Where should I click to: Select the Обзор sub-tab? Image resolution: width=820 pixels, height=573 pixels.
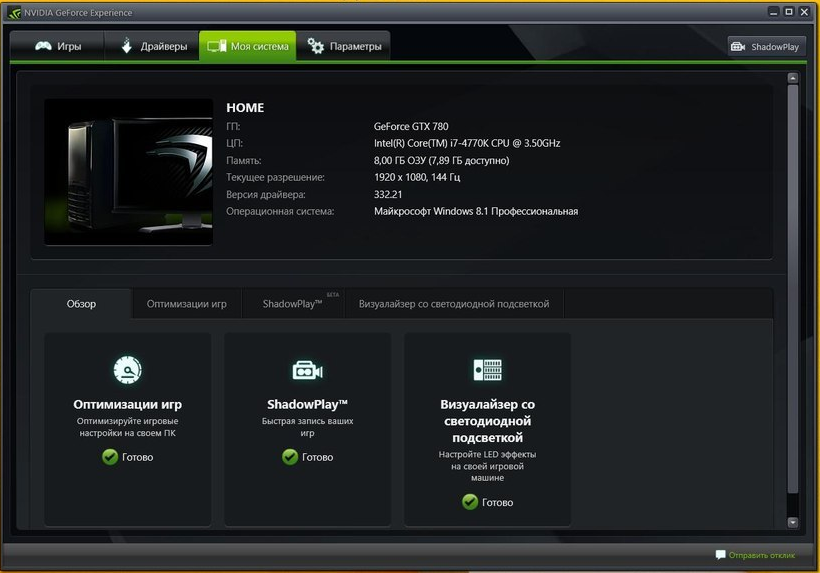(x=81, y=304)
